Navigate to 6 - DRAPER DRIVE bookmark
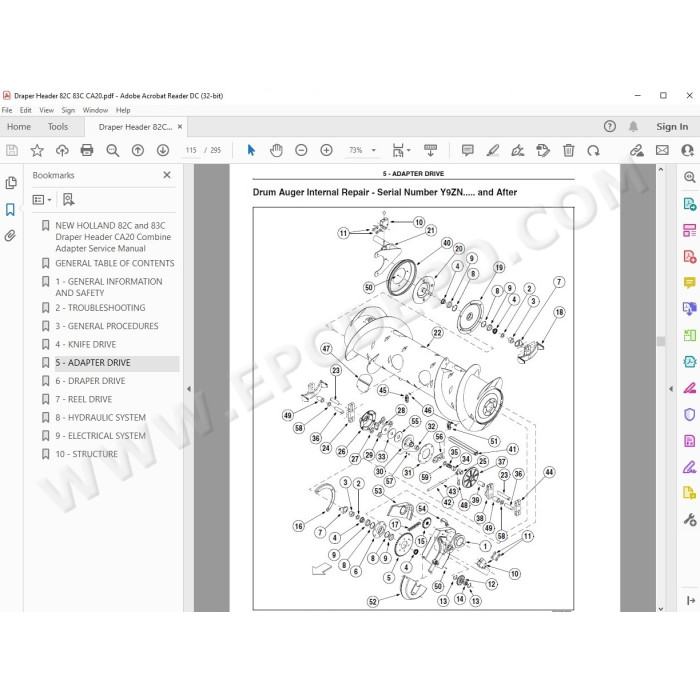Screen dimensions: 700x700 (x=90, y=381)
